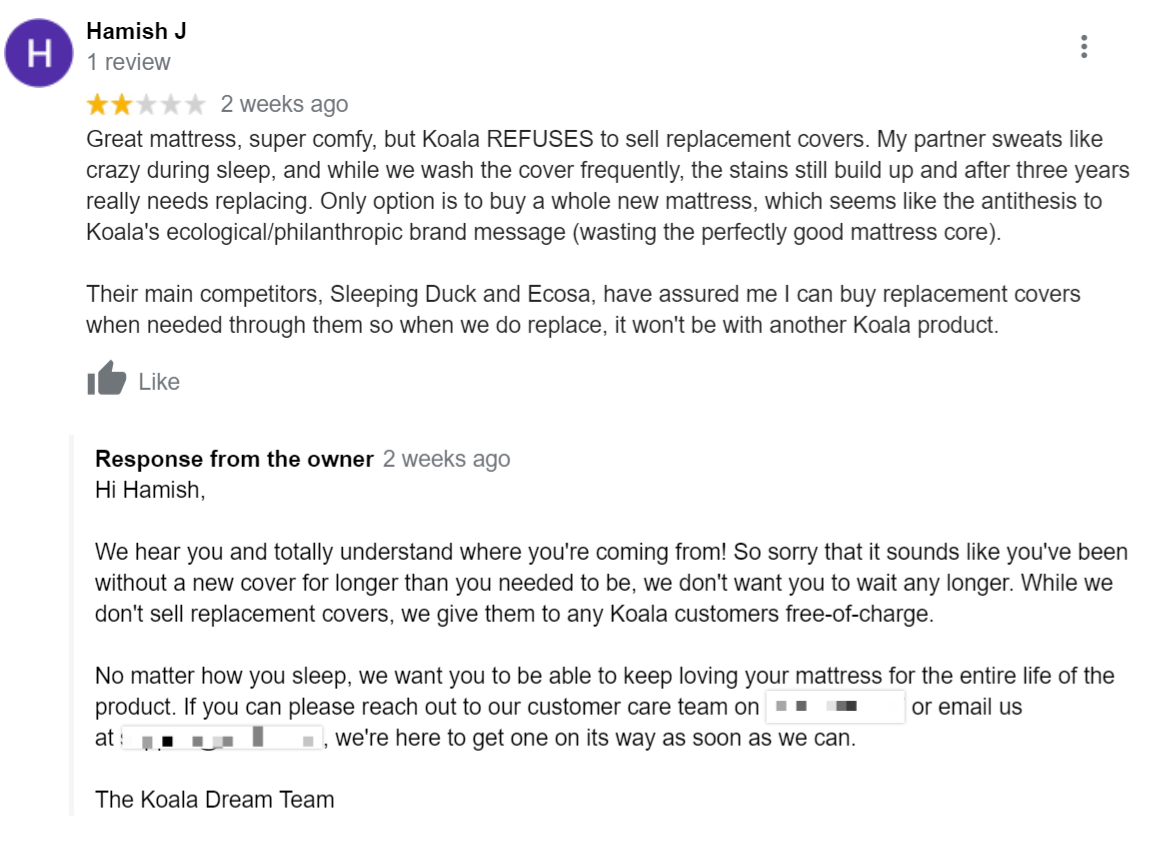The height and width of the screenshot is (848, 1165).
Task: Click the owner response's "2 weeks ago" timestamp
Action: coord(446,459)
